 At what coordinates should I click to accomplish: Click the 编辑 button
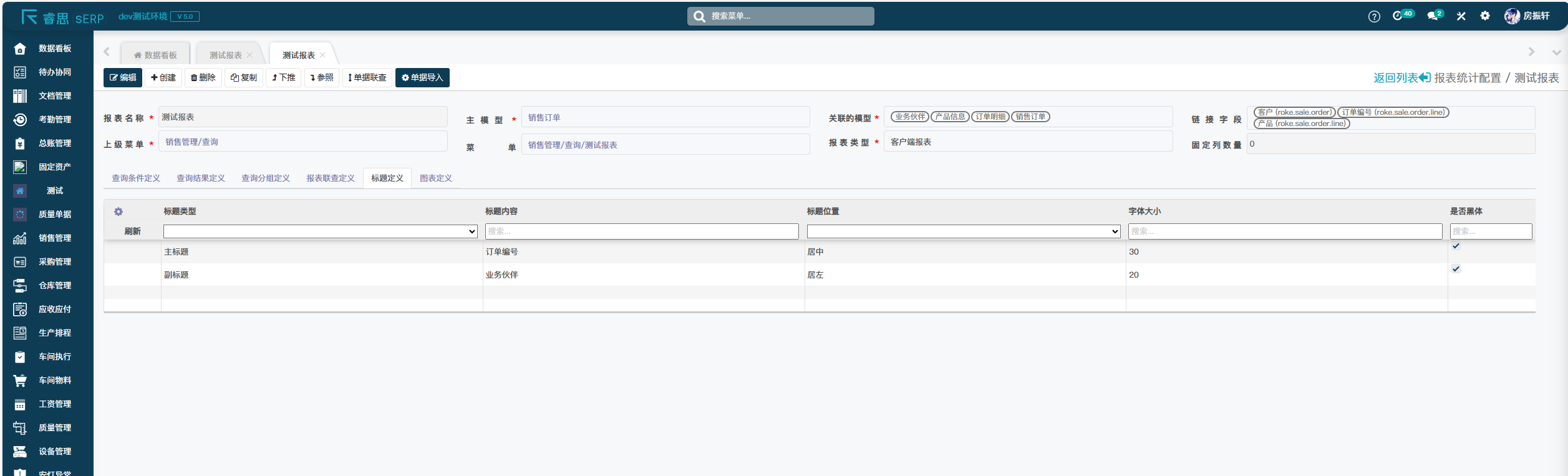coord(123,78)
